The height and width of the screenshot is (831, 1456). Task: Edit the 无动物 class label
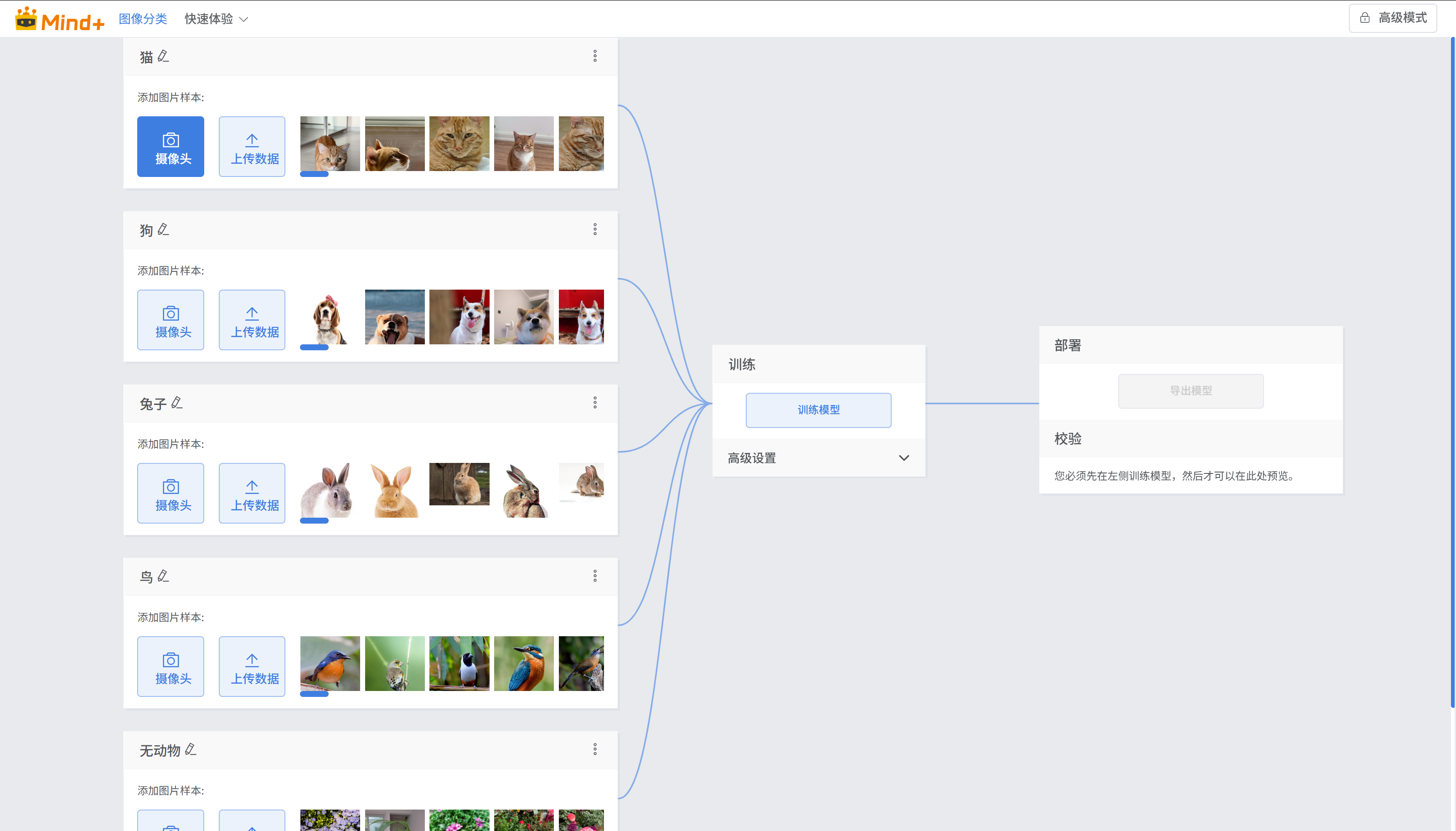click(191, 749)
